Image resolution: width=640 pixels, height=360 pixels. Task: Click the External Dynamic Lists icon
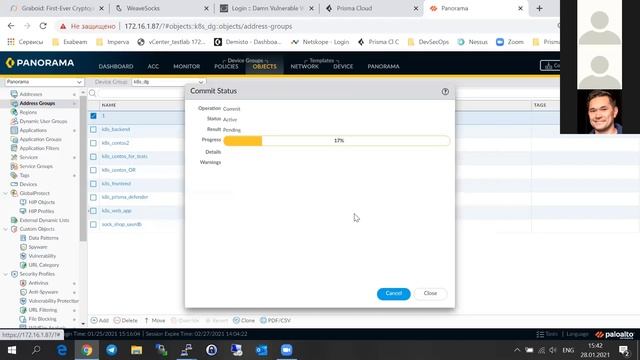pos(14,220)
